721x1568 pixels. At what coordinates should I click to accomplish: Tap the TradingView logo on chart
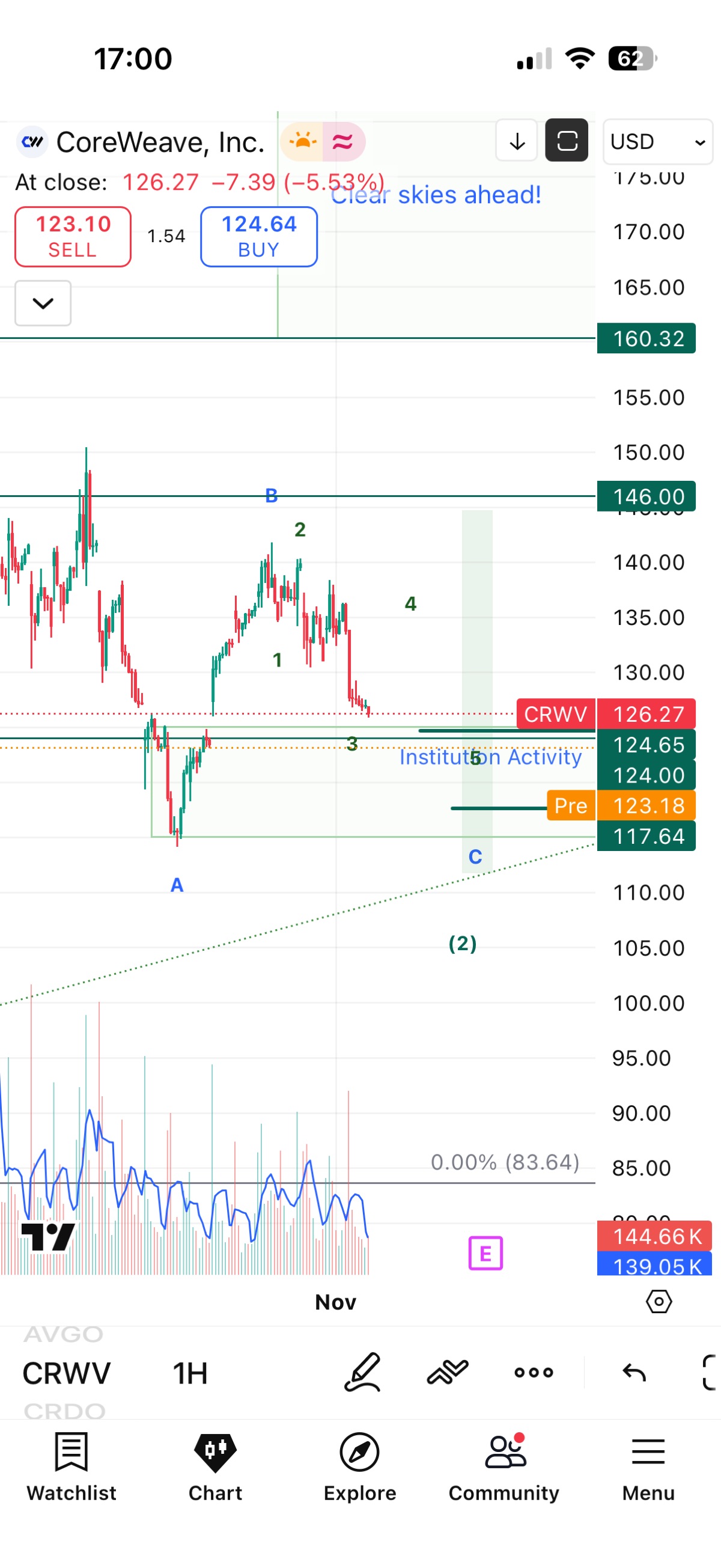tap(48, 1237)
